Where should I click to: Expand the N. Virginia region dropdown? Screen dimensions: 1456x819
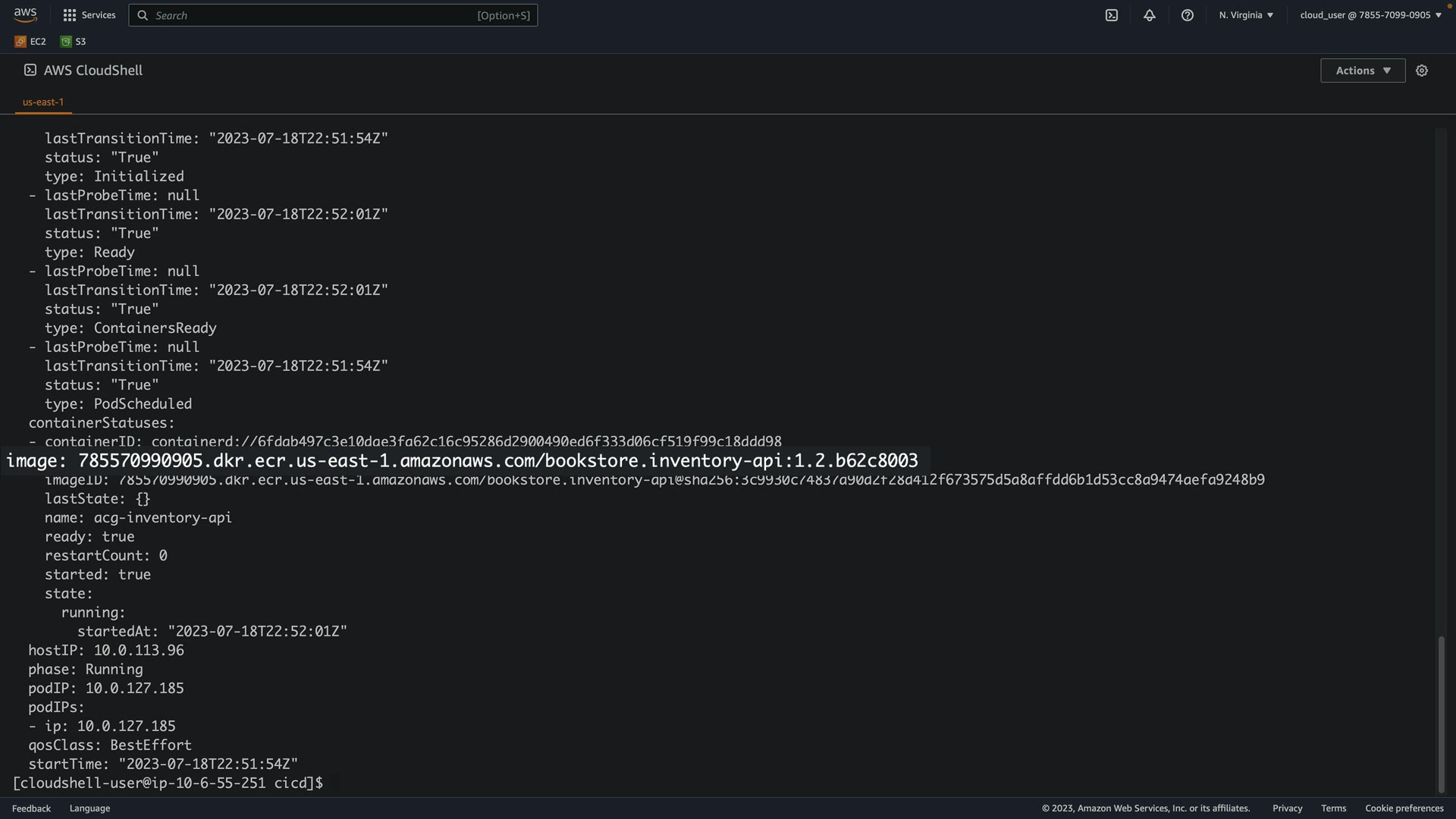coord(1246,15)
